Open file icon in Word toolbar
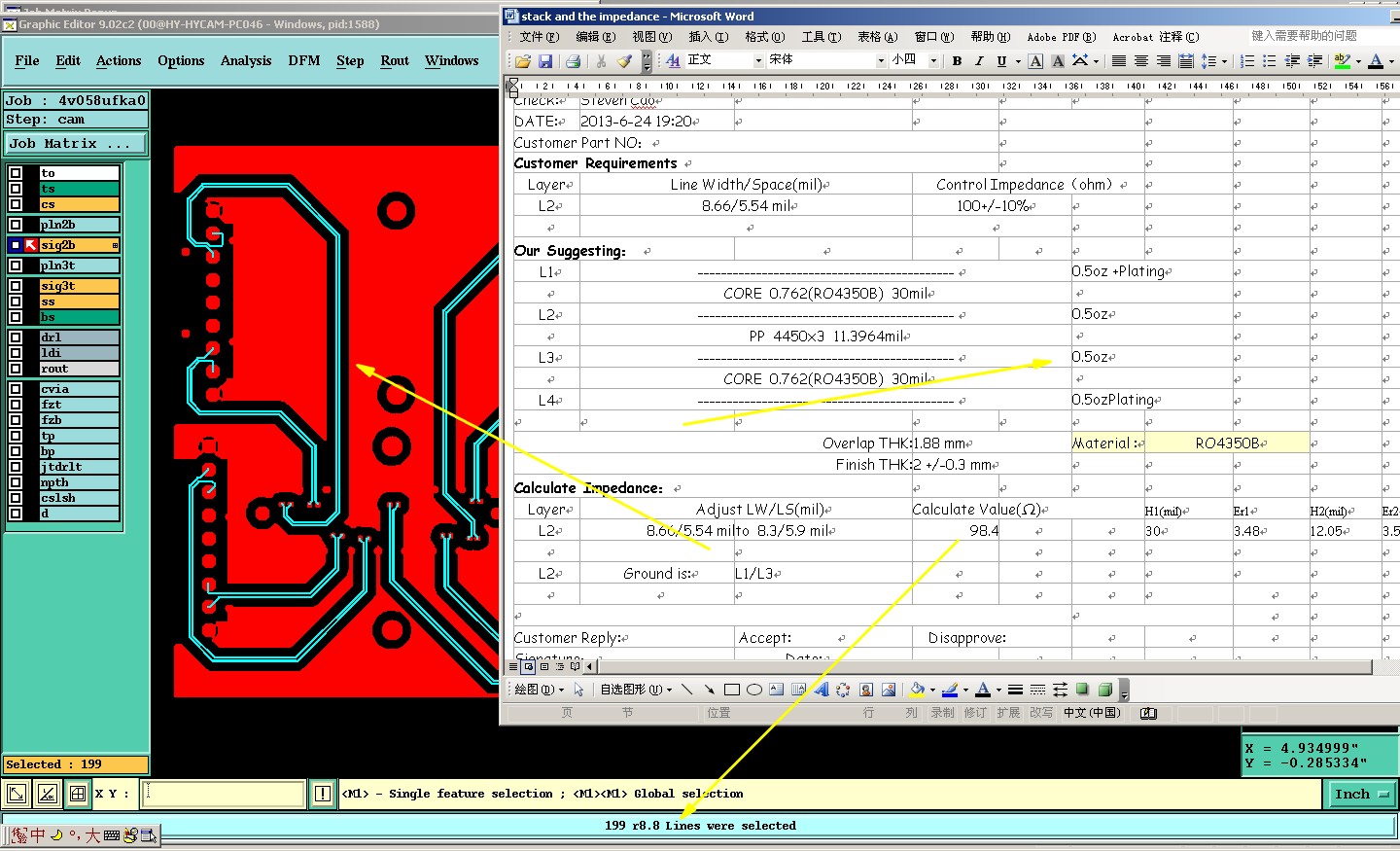This screenshot has width=1400, height=851. [523, 61]
